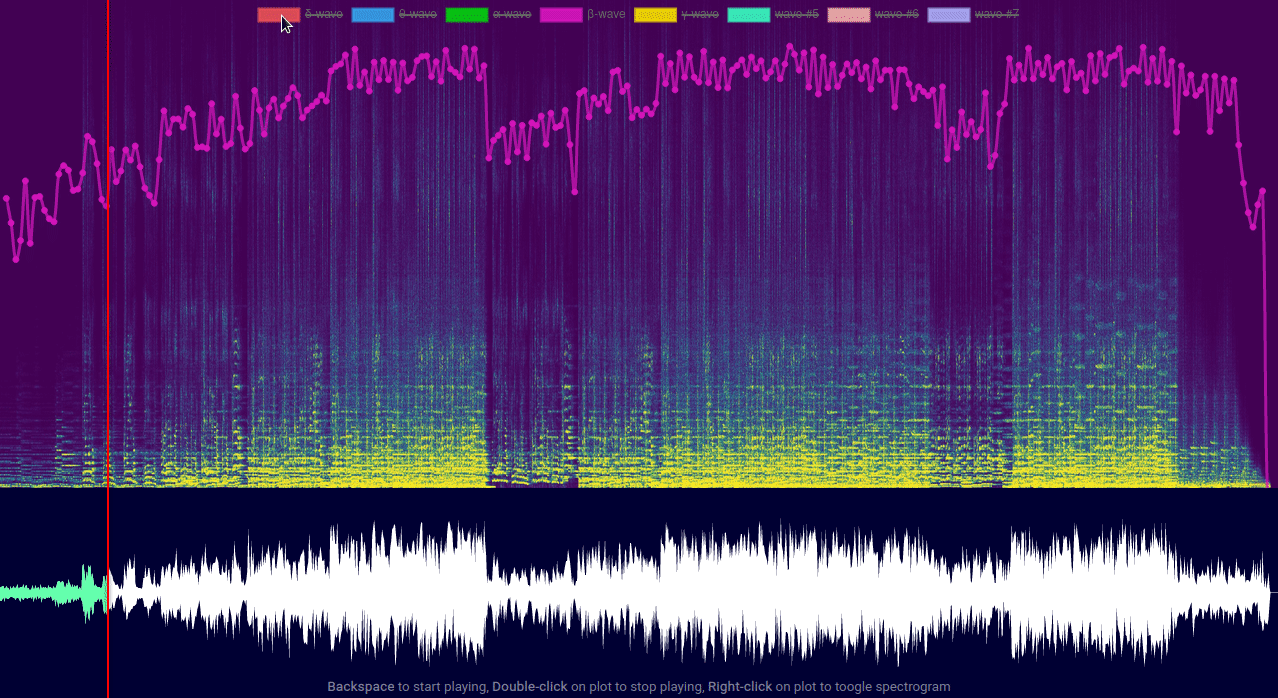Click the keyboard shortcut hint text at the bottom
1278x698 pixels.
coord(638,687)
